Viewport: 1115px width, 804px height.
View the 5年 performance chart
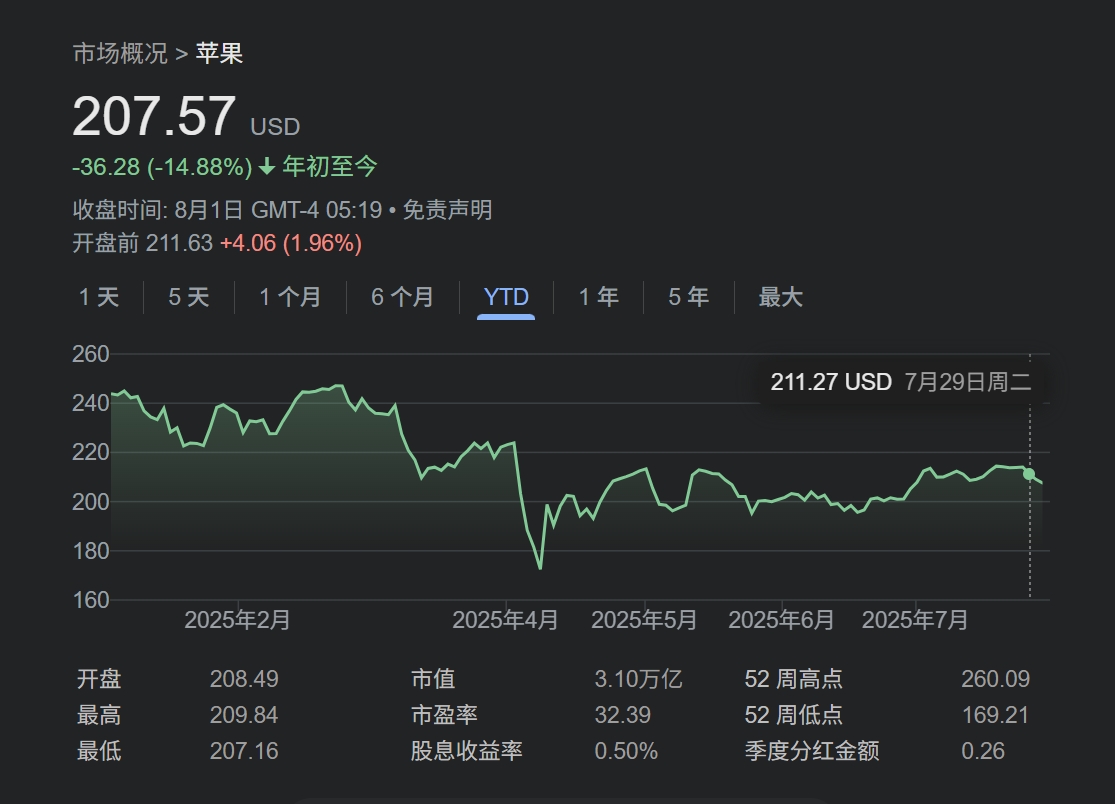pyautogui.click(x=686, y=297)
